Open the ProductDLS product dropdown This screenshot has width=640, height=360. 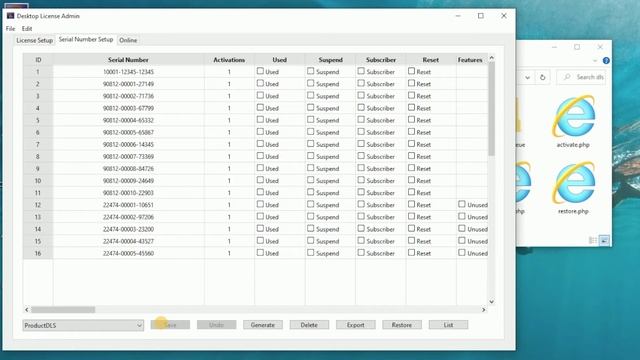83,325
